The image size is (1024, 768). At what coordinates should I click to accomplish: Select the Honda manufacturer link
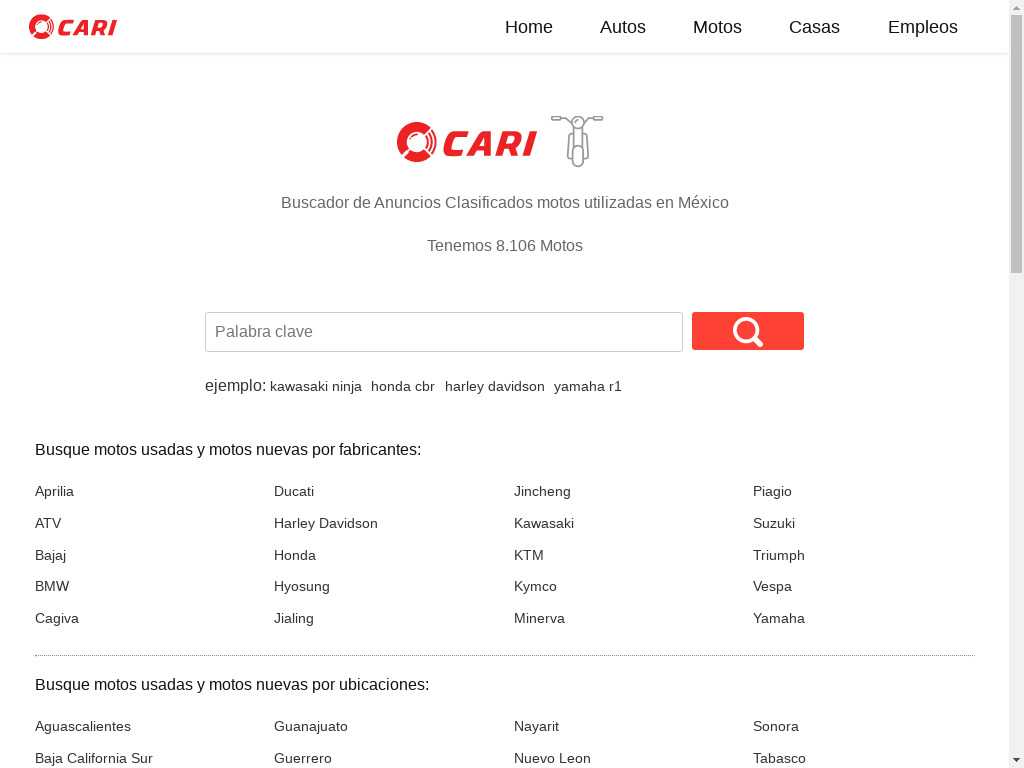(295, 555)
